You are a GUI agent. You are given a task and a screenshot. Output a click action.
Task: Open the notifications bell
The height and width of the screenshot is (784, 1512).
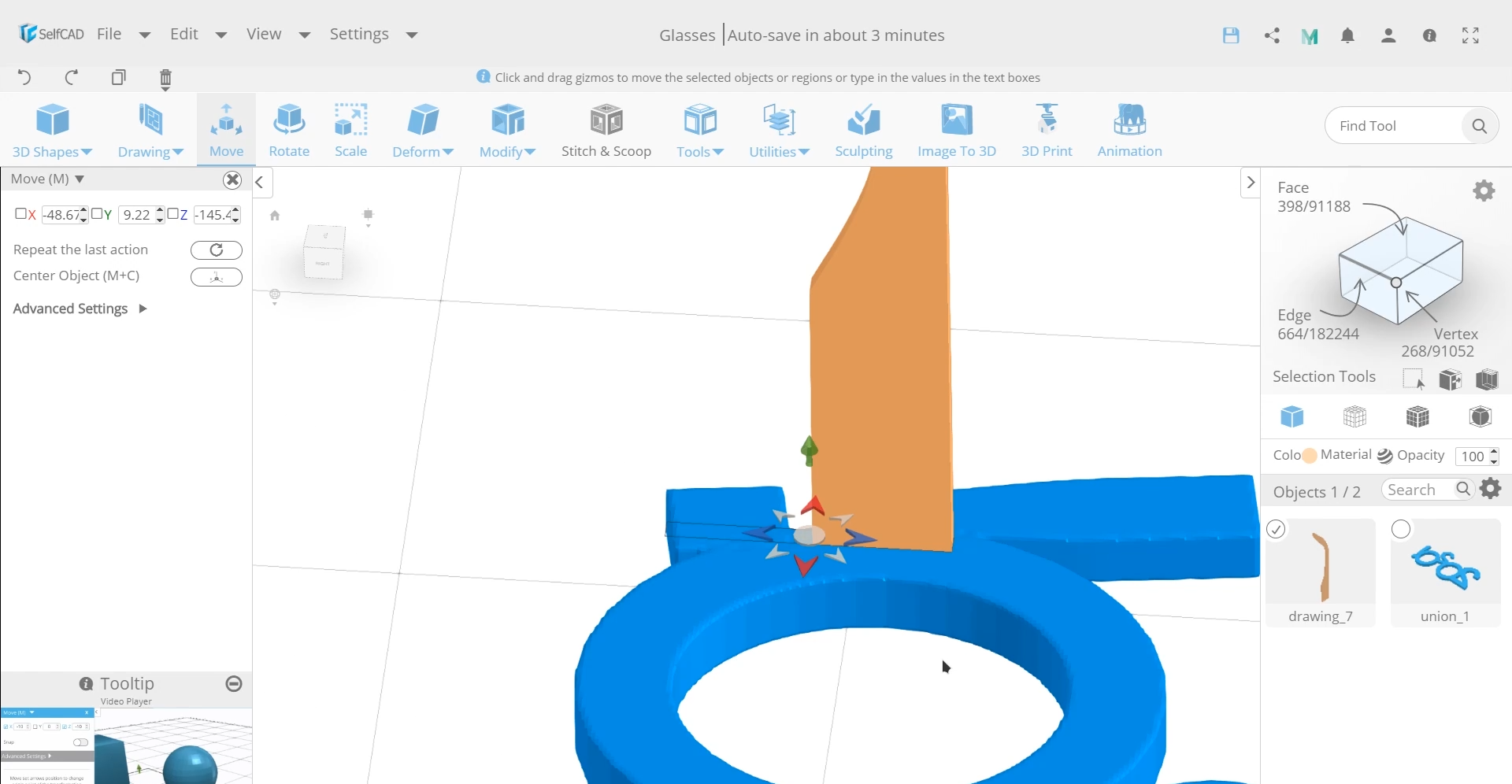(x=1347, y=35)
